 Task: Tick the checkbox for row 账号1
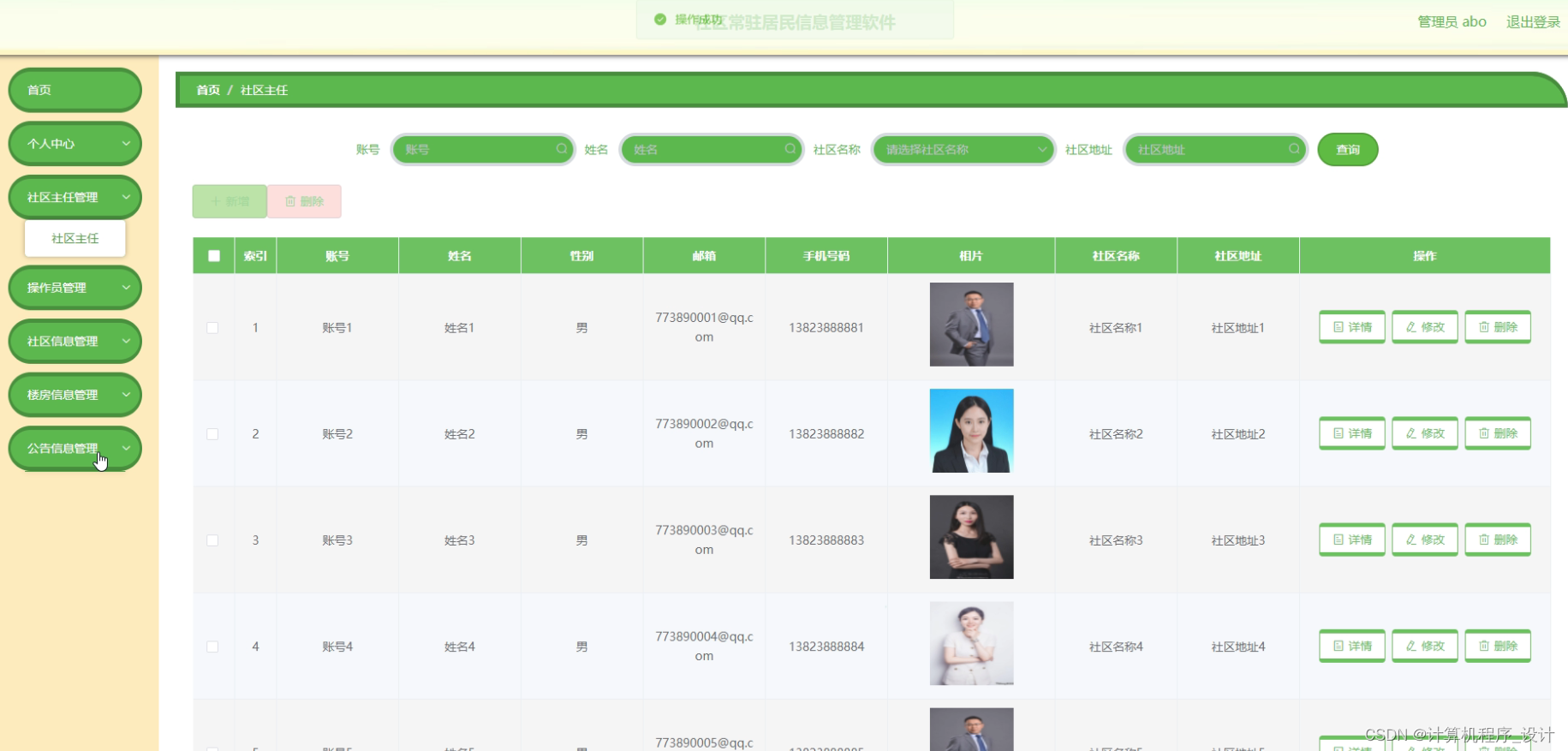pyautogui.click(x=212, y=328)
